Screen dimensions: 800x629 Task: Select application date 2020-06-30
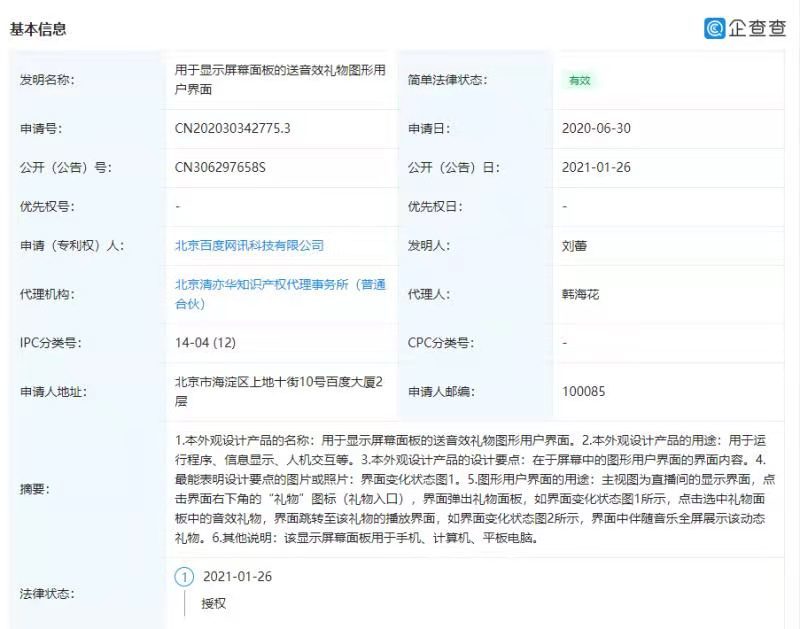point(596,128)
